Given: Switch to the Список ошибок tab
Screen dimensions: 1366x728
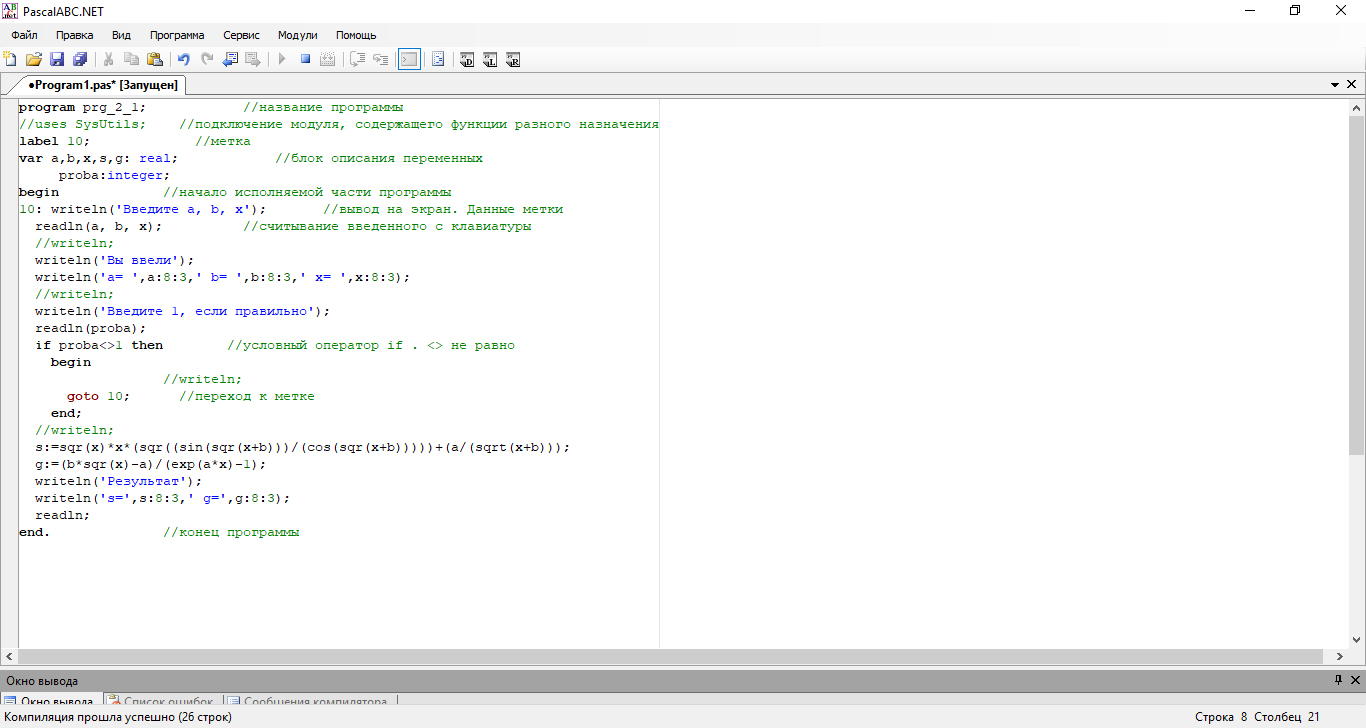Looking at the screenshot, I should click(162, 702).
